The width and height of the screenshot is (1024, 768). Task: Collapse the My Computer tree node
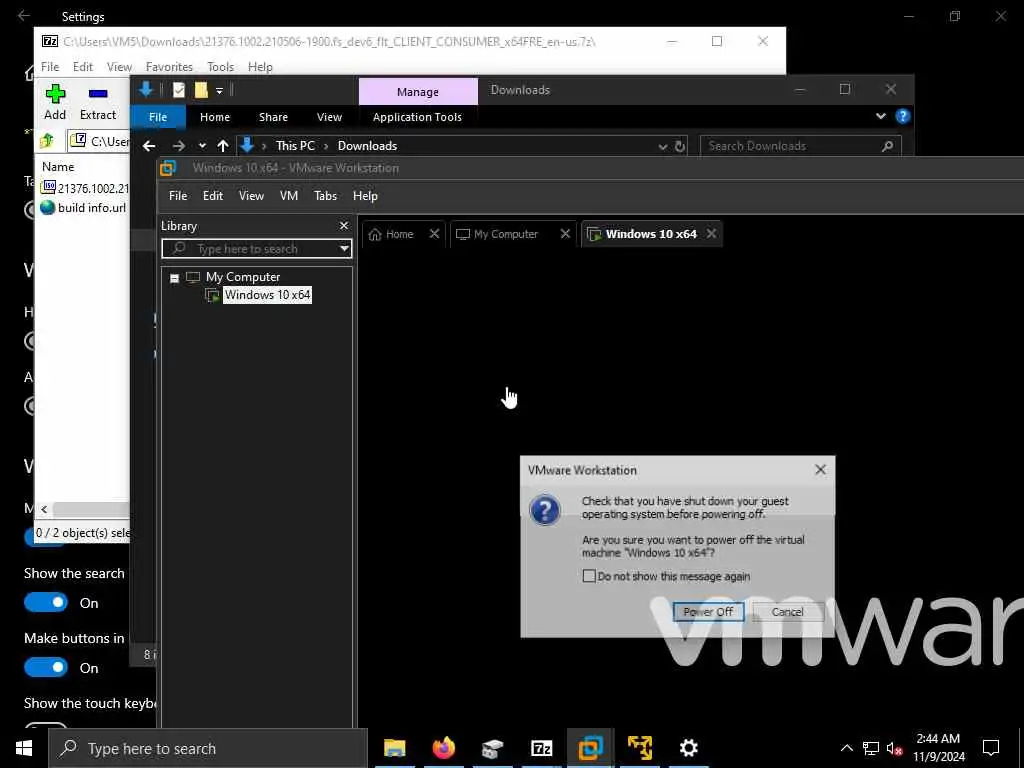174,278
